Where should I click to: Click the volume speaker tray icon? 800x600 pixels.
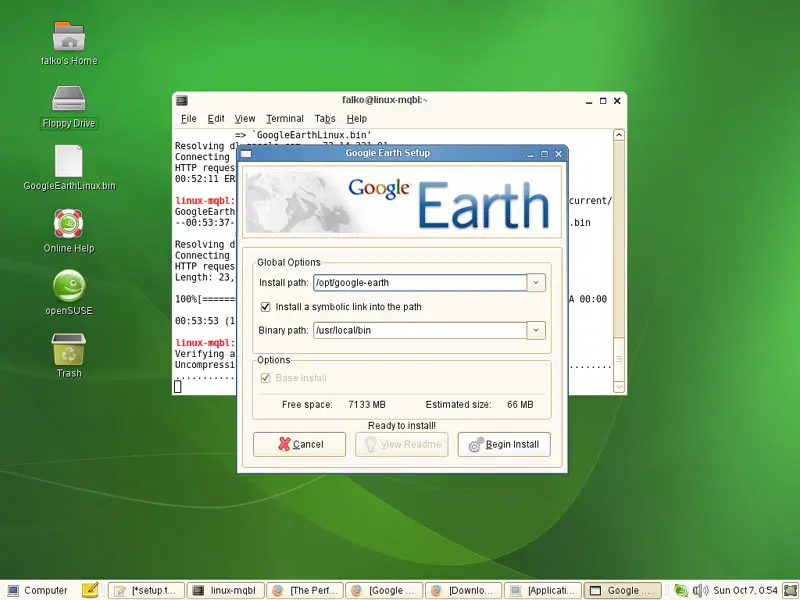pos(701,590)
